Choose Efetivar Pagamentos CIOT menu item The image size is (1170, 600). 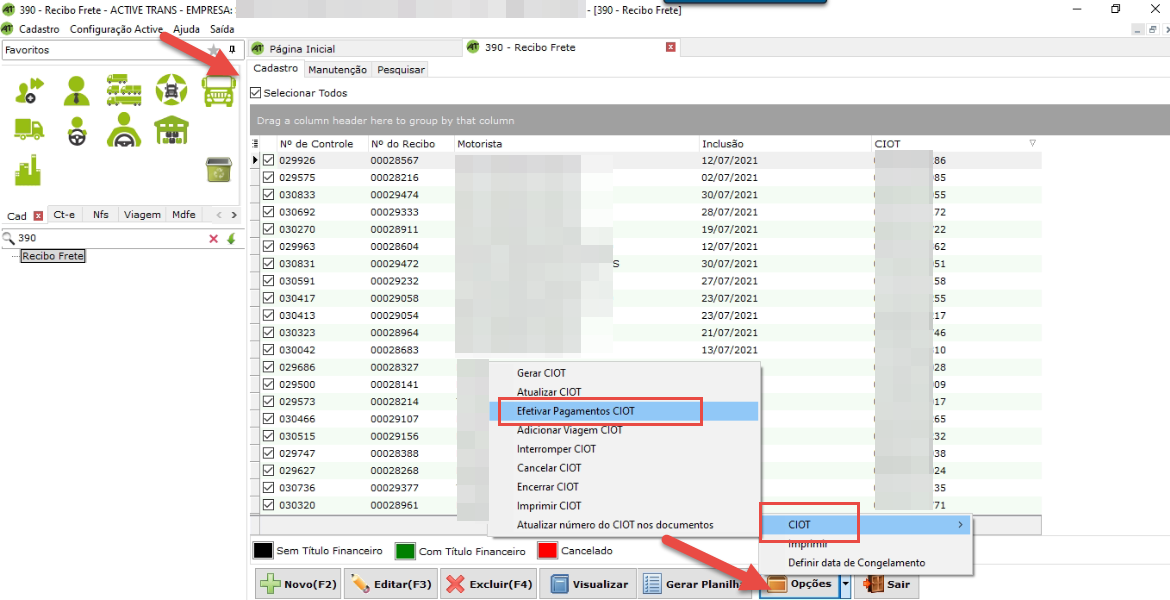pos(576,411)
